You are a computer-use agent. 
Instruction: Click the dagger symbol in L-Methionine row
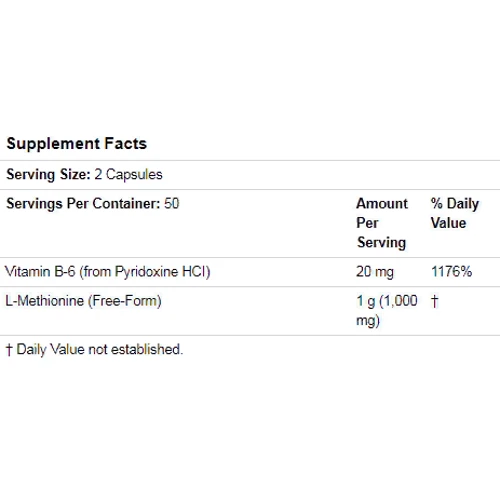434,301
